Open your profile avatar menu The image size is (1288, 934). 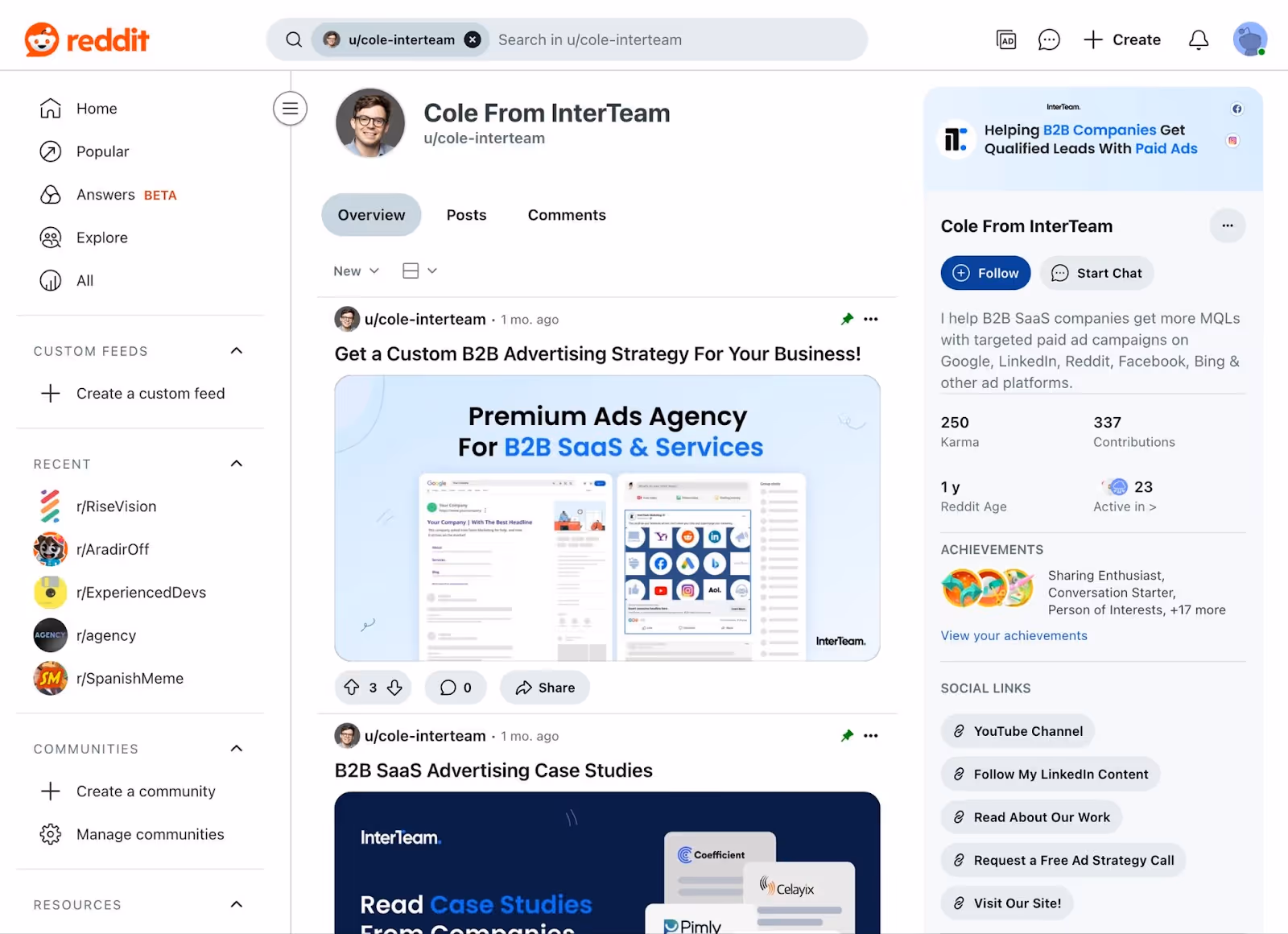pos(1249,39)
